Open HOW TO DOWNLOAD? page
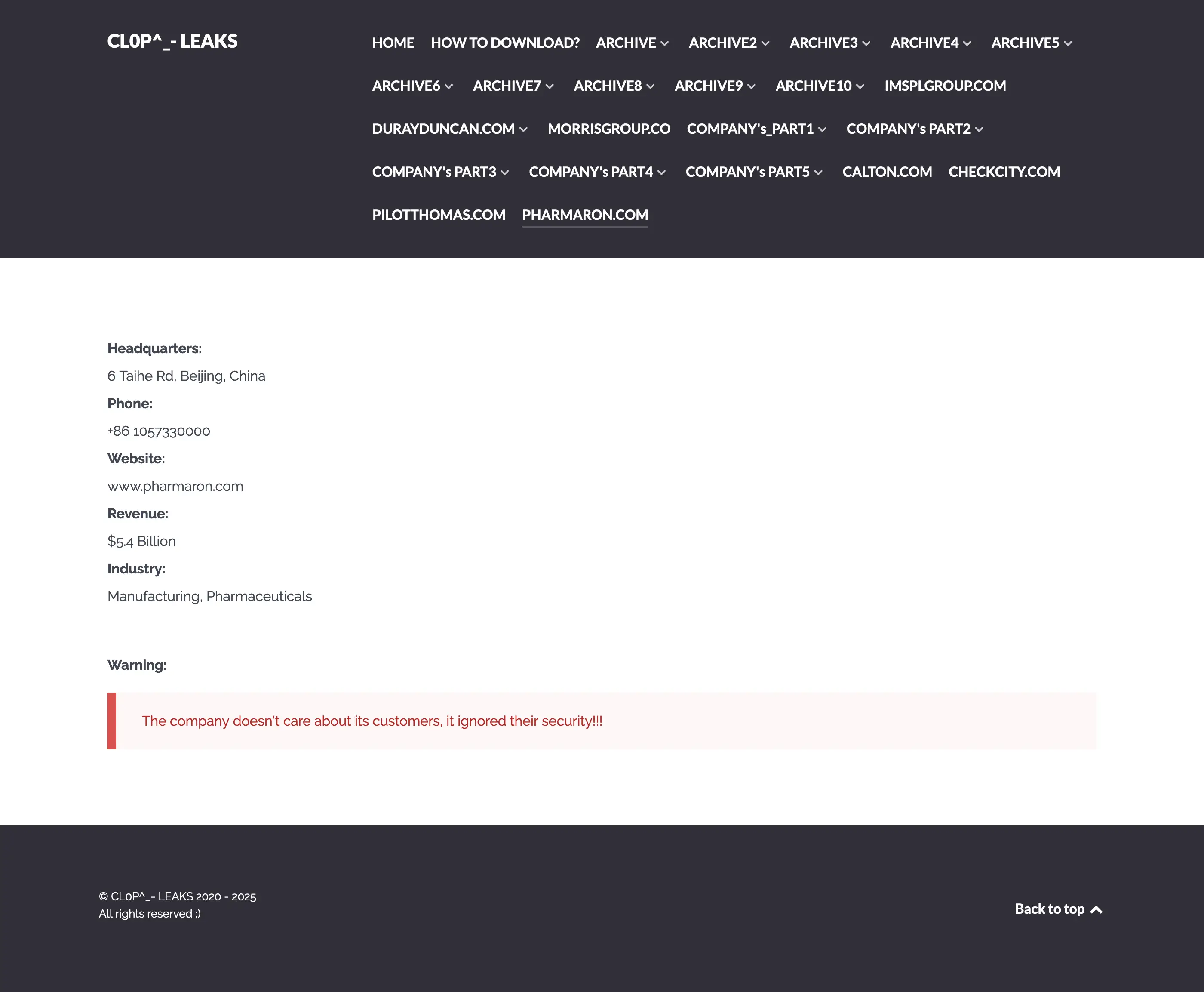The height and width of the screenshot is (992, 1204). click(x=505, y=43)
